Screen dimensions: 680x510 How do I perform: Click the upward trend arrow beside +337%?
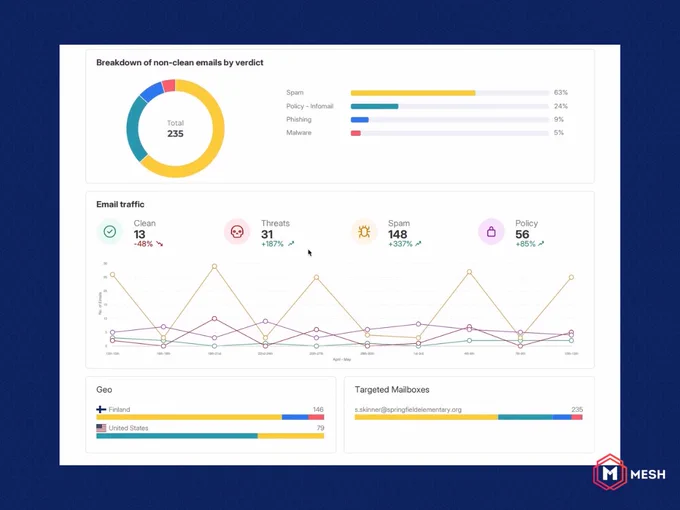pos(418,244)
